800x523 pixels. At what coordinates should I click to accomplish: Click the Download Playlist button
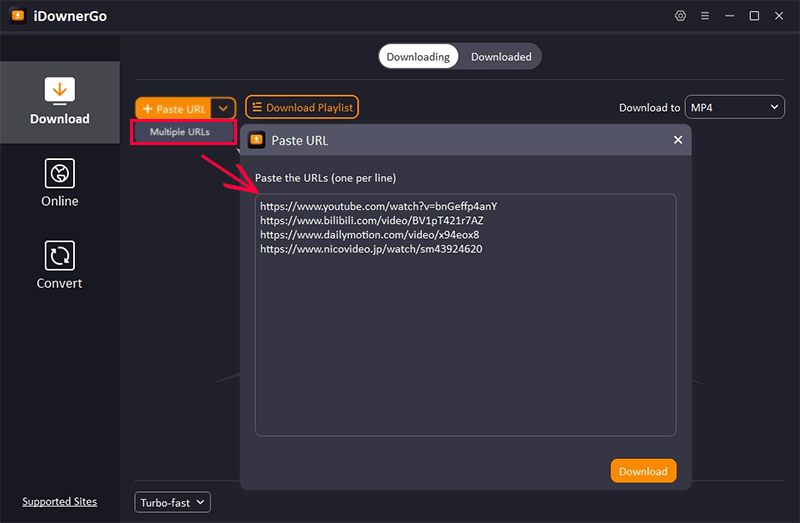click(x=301, y=108)
